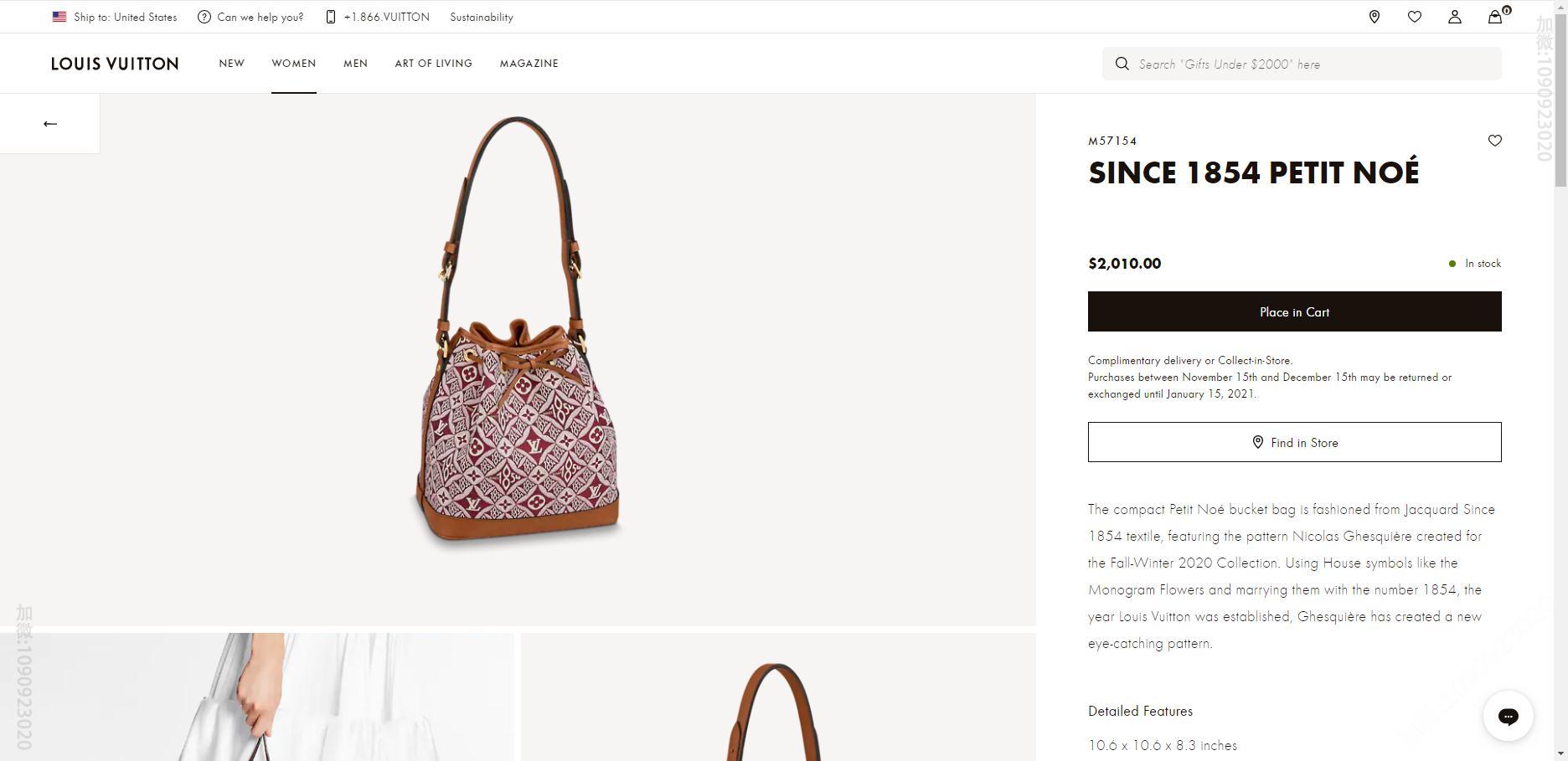This screenshot has height=761, width=1568.
Task: Open the live chat bubble
Action: point(1508,716)
